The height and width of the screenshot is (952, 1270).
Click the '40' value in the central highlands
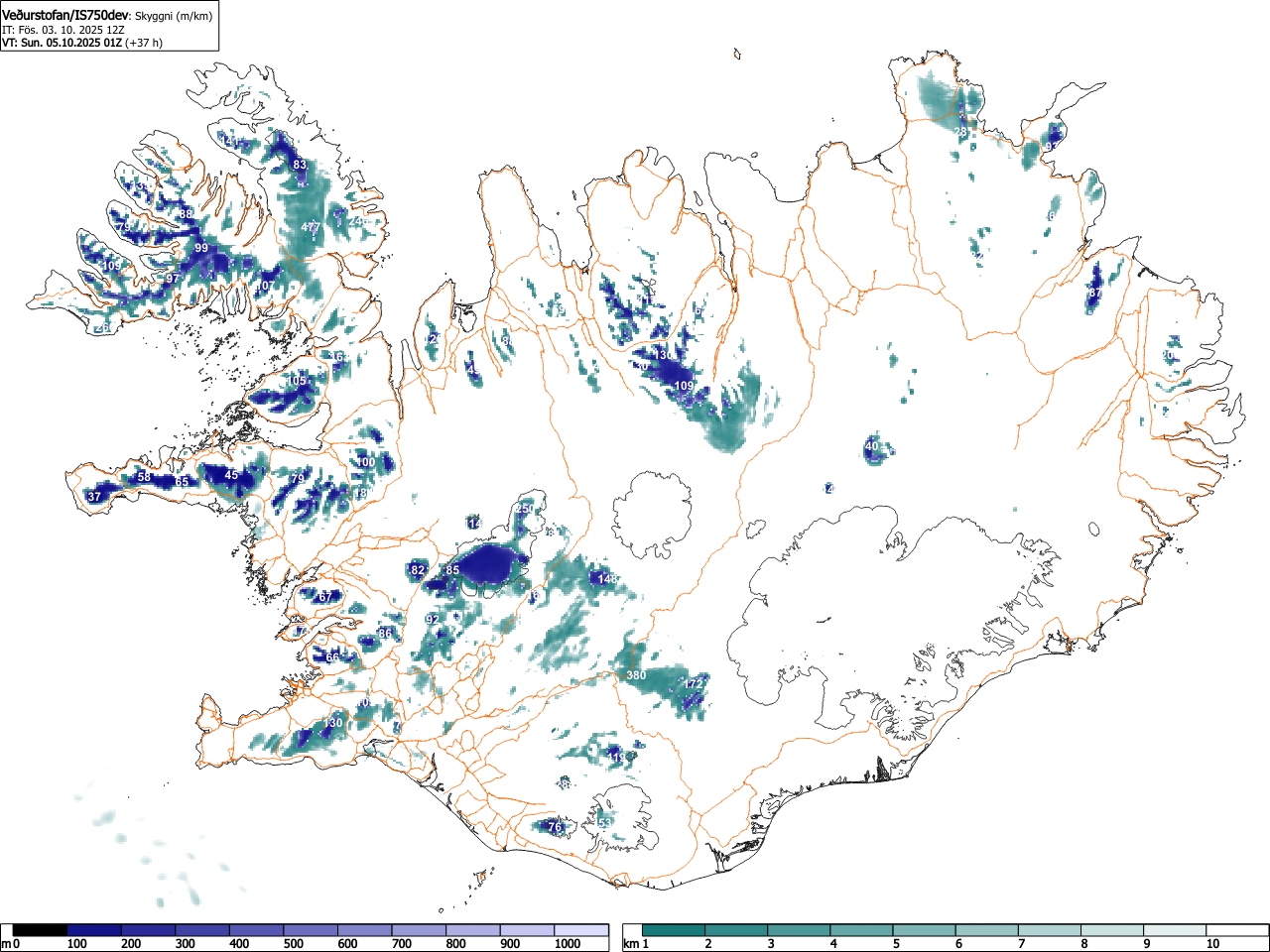point(871,447)
